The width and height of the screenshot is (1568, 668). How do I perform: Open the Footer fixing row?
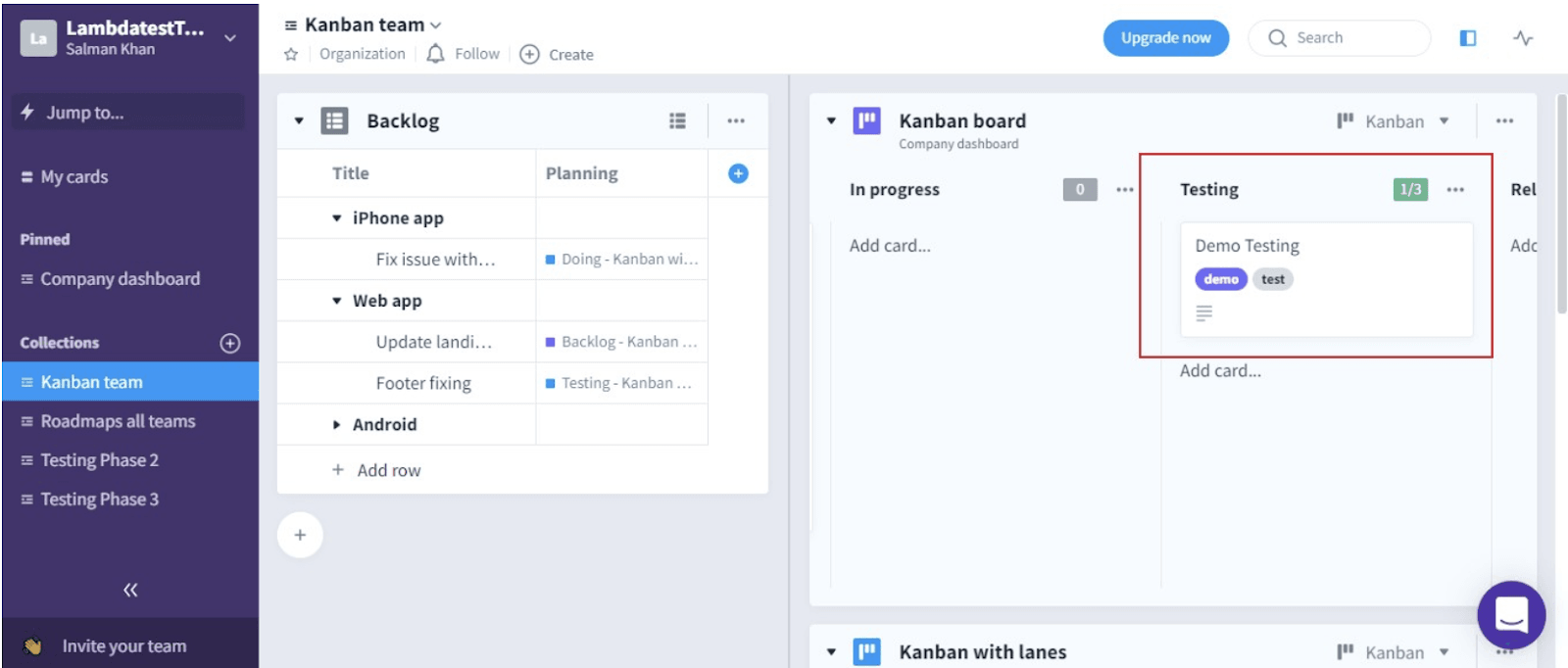(x=423, y=383)
